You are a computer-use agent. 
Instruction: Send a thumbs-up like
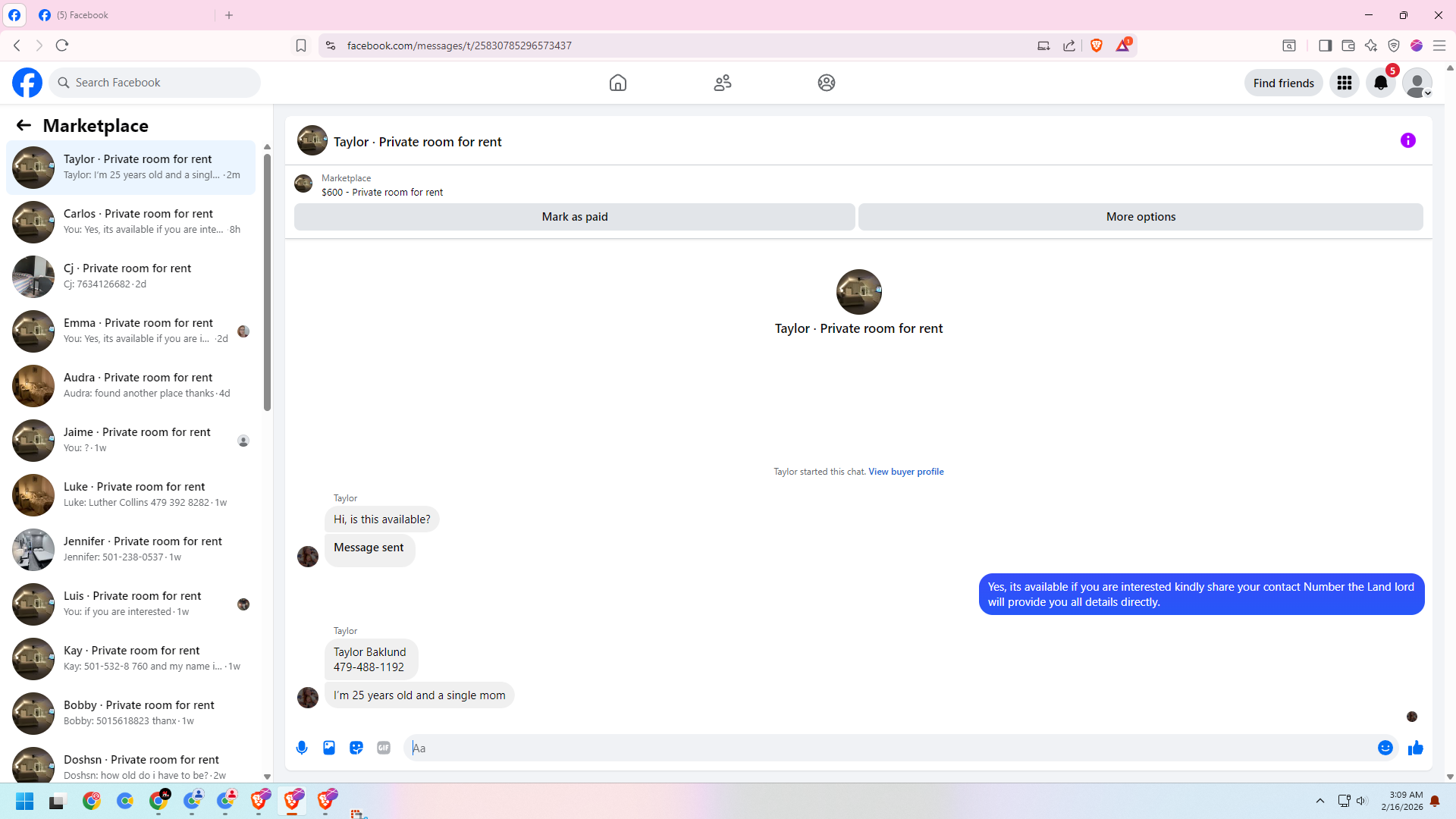point(1415,748)
